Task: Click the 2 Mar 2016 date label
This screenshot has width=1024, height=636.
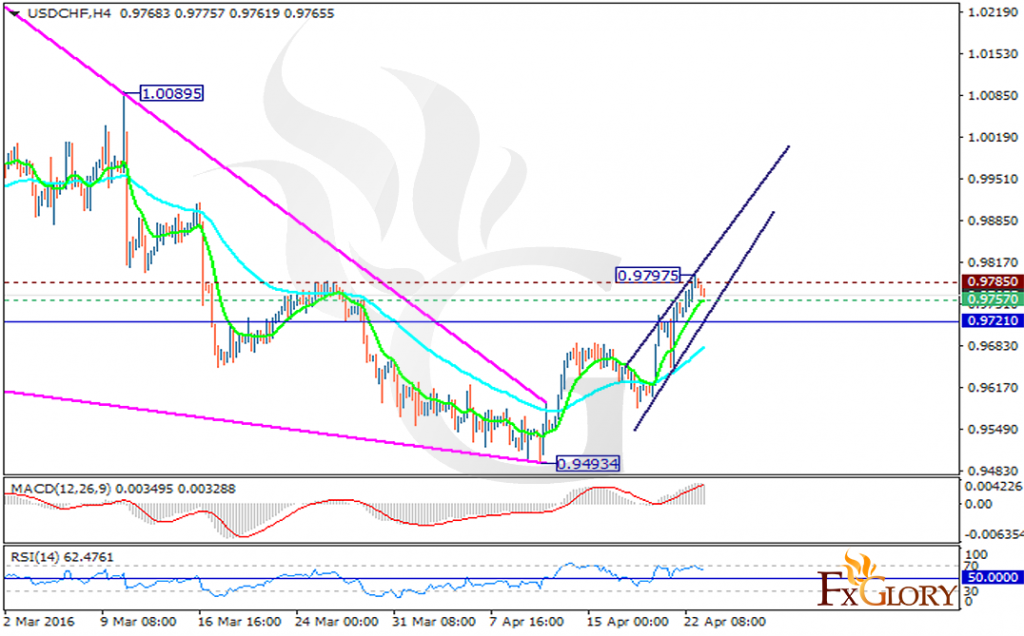Action: point(39,621)
